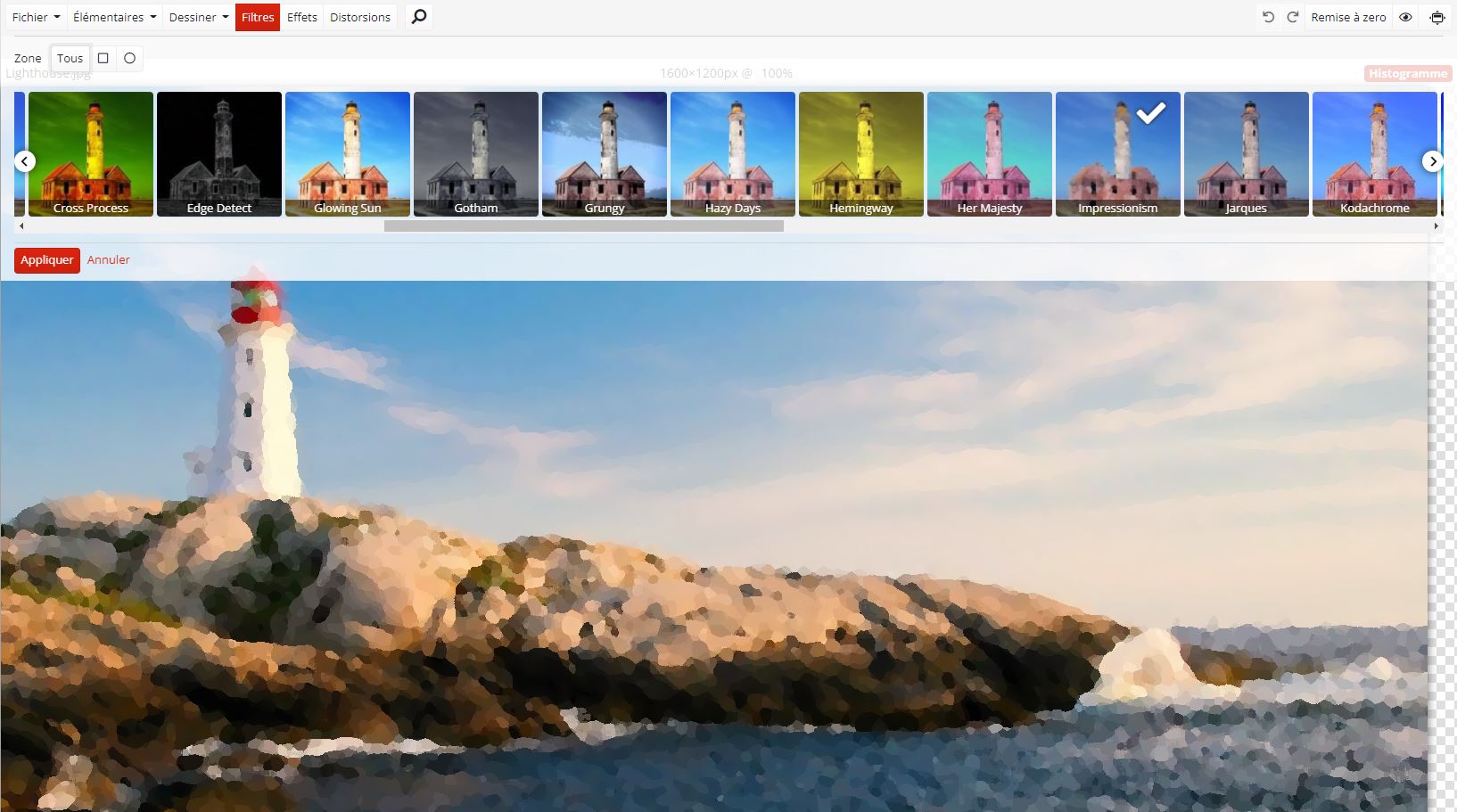Switch to the Effets tab

tap(301, 17)
